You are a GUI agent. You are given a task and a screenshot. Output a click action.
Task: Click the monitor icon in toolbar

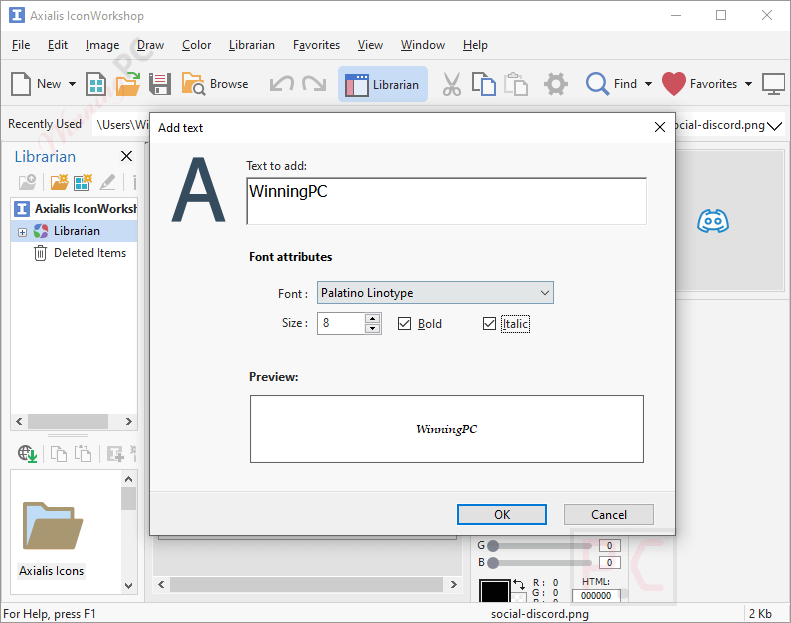point(773,84)
